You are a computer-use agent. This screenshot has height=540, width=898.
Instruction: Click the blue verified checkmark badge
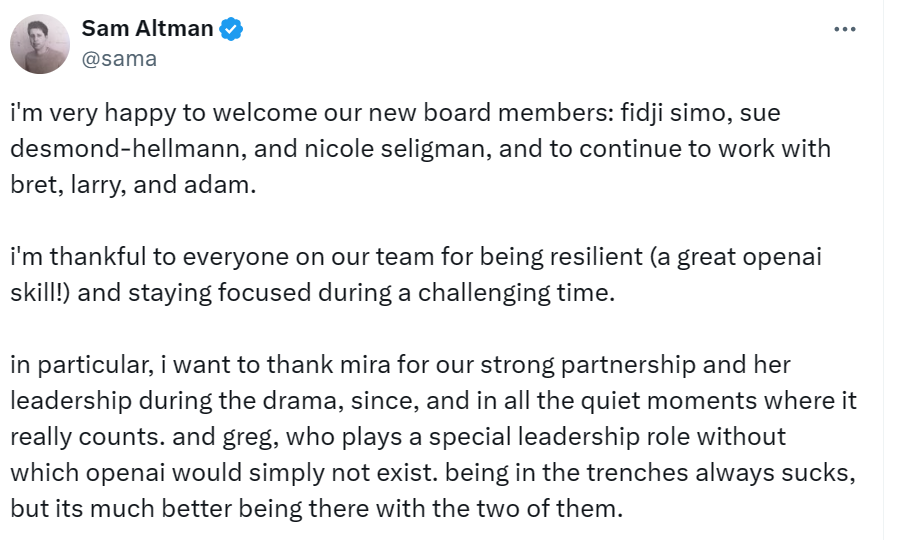[x=232, y=29]
